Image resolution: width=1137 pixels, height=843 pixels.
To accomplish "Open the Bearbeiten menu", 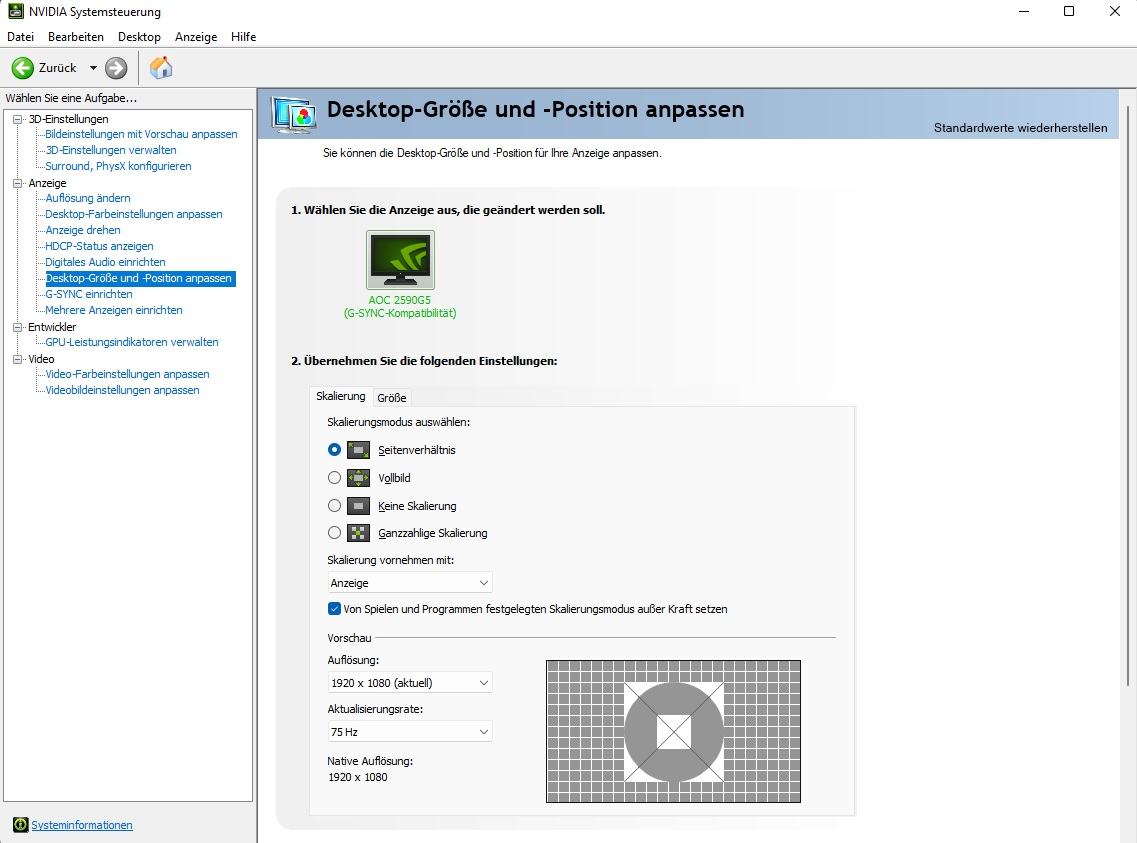I will point(75,37).
